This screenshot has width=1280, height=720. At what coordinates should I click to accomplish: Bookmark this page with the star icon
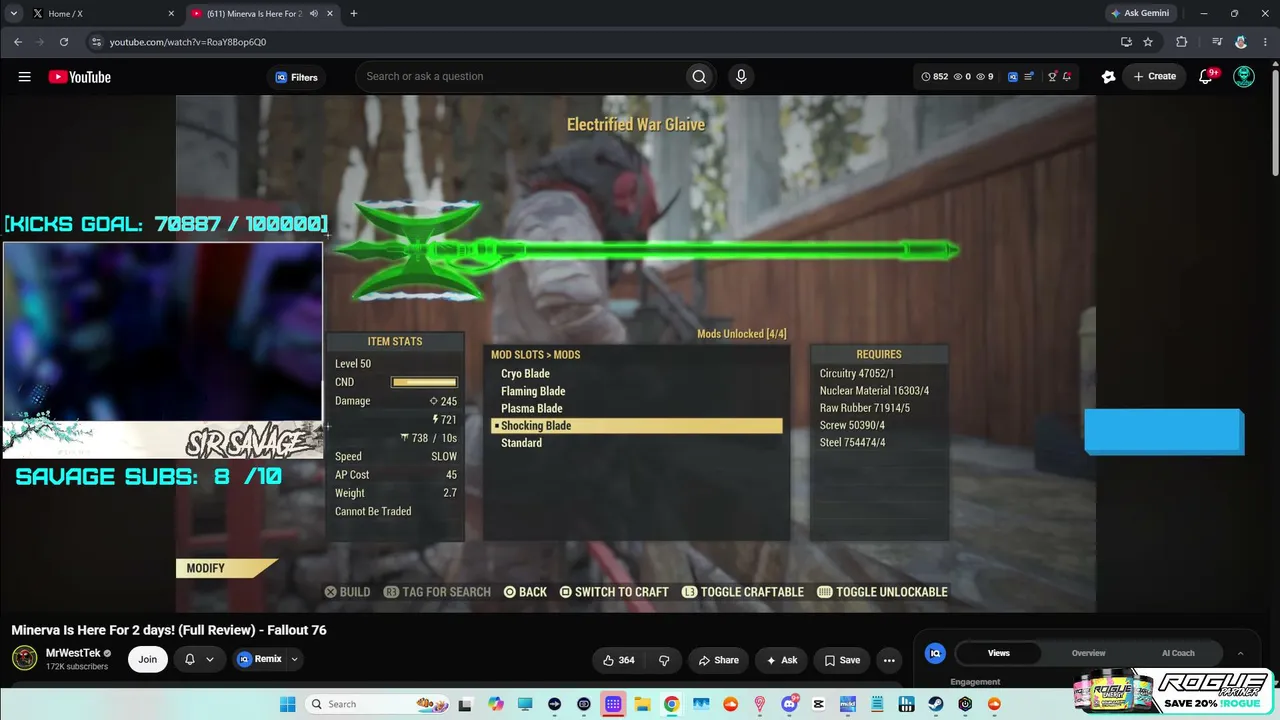pyautogui.click(x=1148, y=42)
